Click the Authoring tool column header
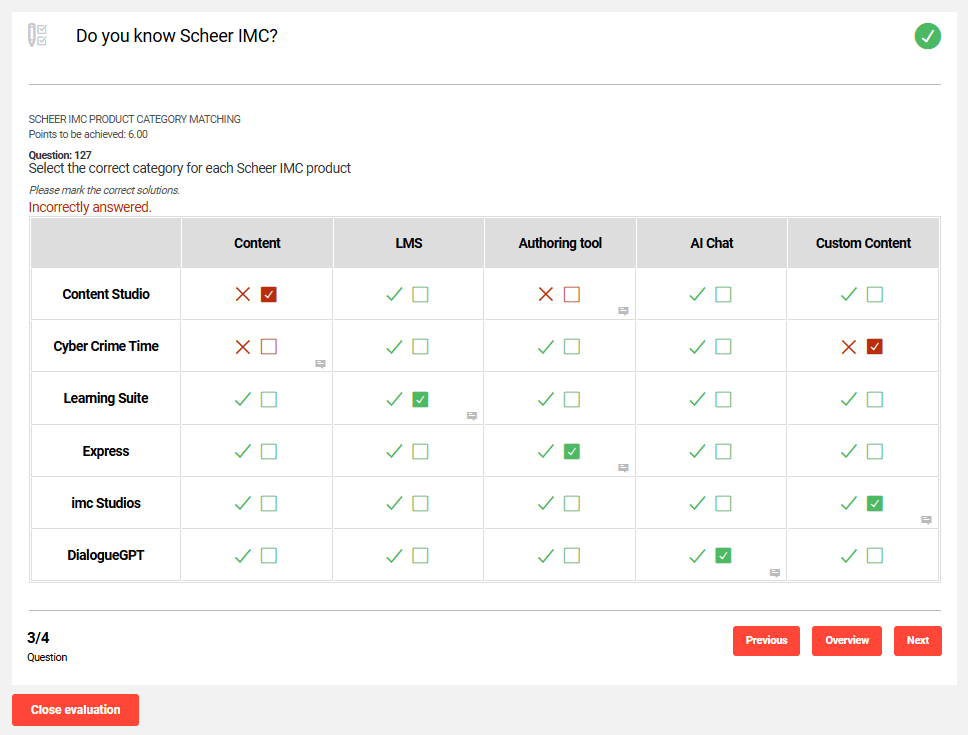The image size is (968, 735). click(x=560, y=243)
